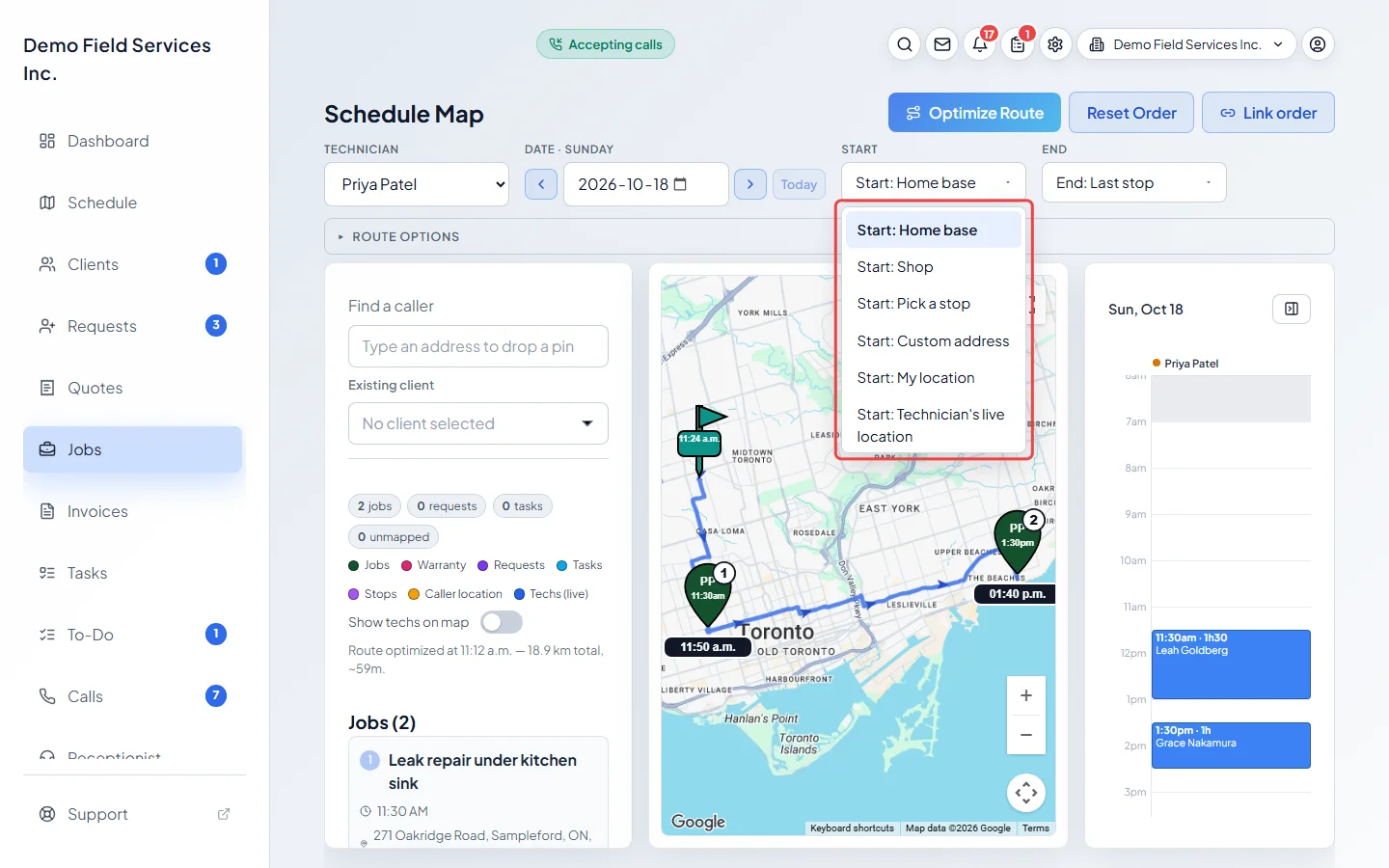This screenshot has height=868, width=1389.
Task: Open the End: Last stop dropdown
Action: [1134, 182]
